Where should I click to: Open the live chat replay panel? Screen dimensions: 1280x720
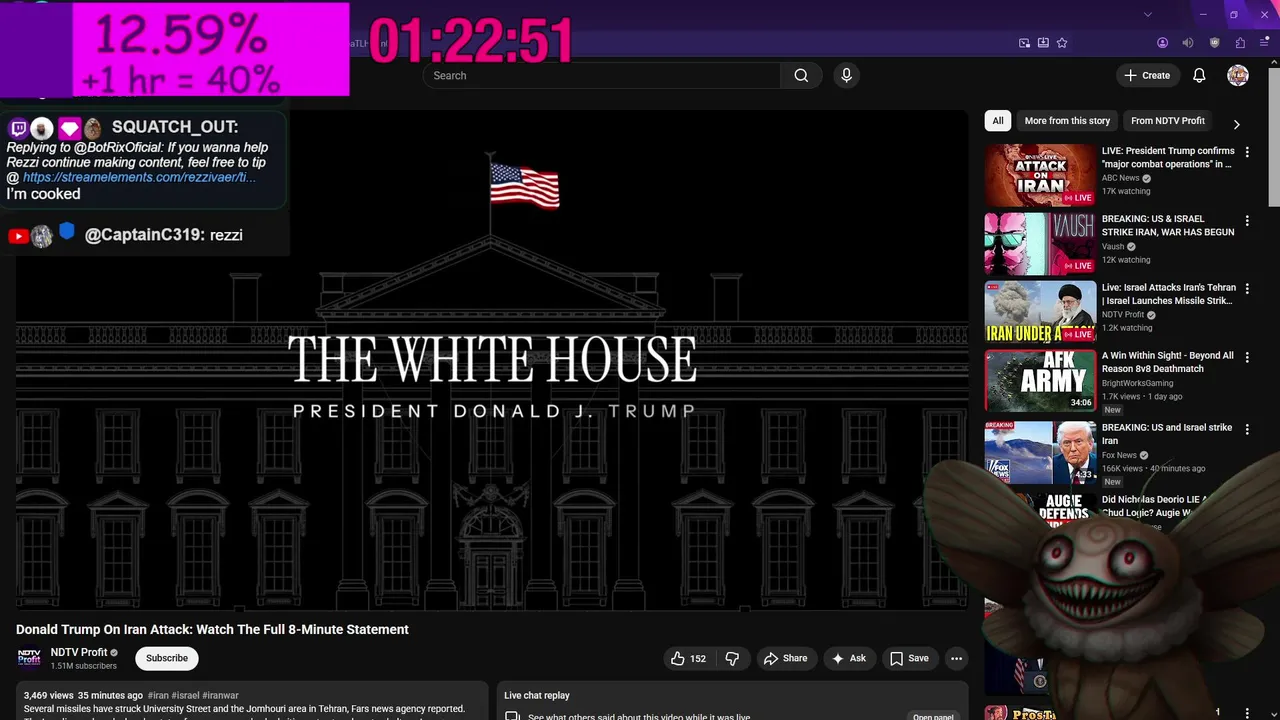click(x=932, y=716)
